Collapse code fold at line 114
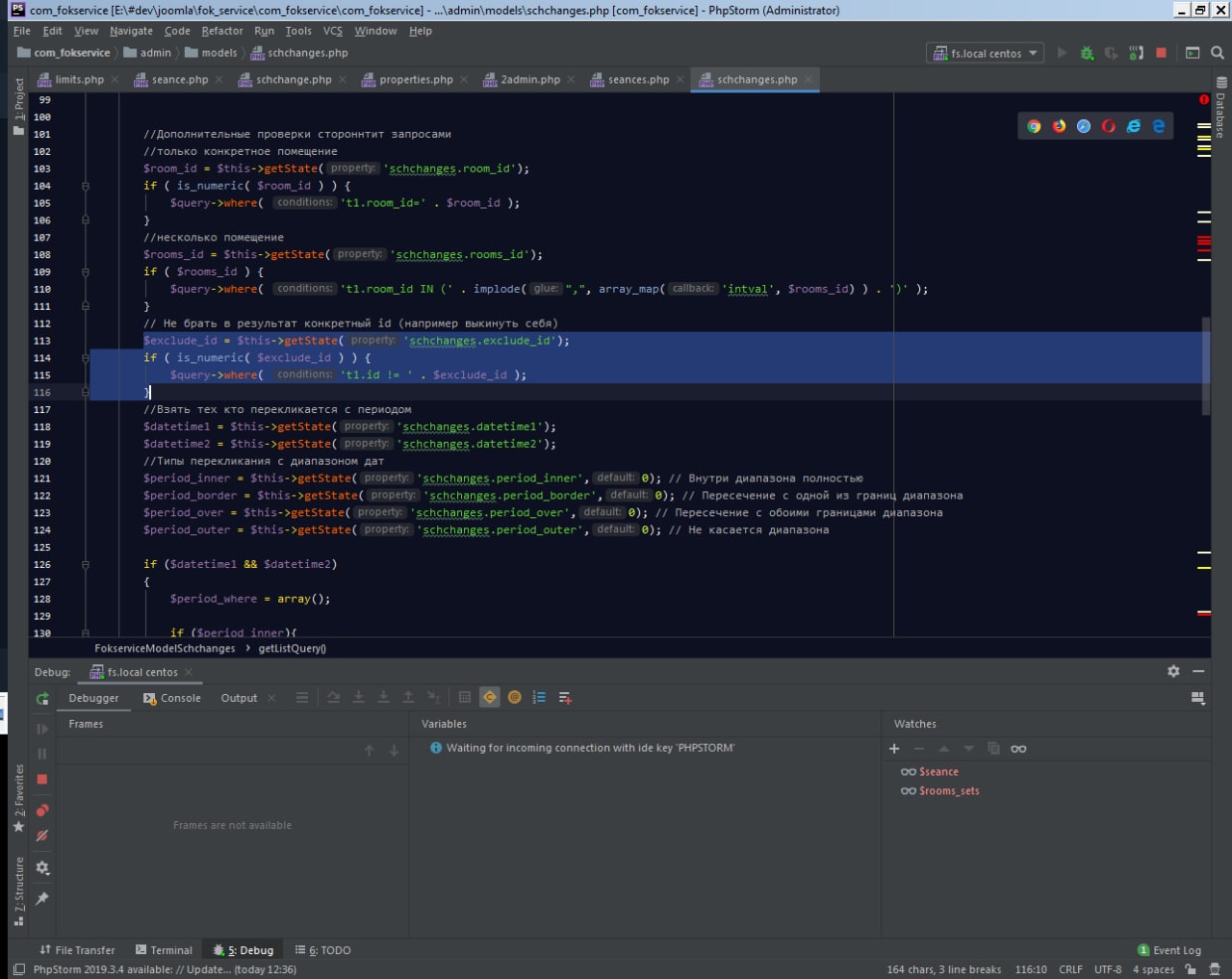The height and width of the screenshot is (979, 1232). click(86, 358)
